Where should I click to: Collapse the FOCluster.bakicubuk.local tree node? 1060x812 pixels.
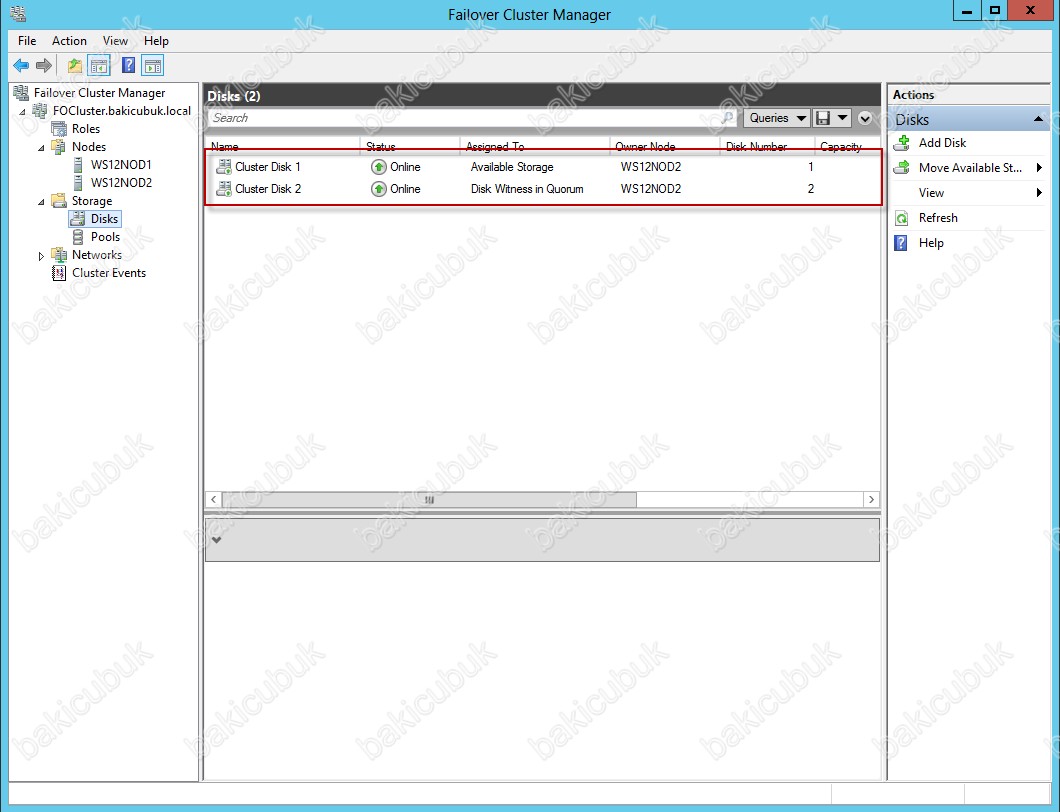23,112
